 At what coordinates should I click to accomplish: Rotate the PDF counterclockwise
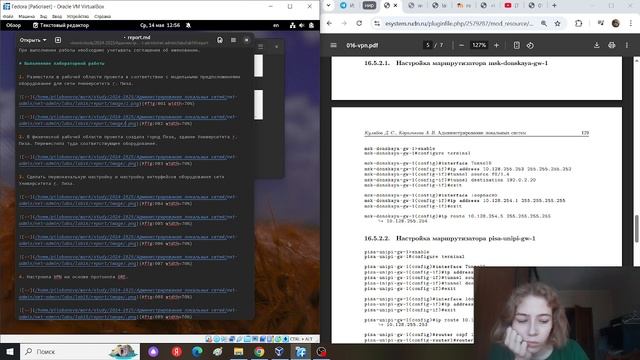[530, 45]
